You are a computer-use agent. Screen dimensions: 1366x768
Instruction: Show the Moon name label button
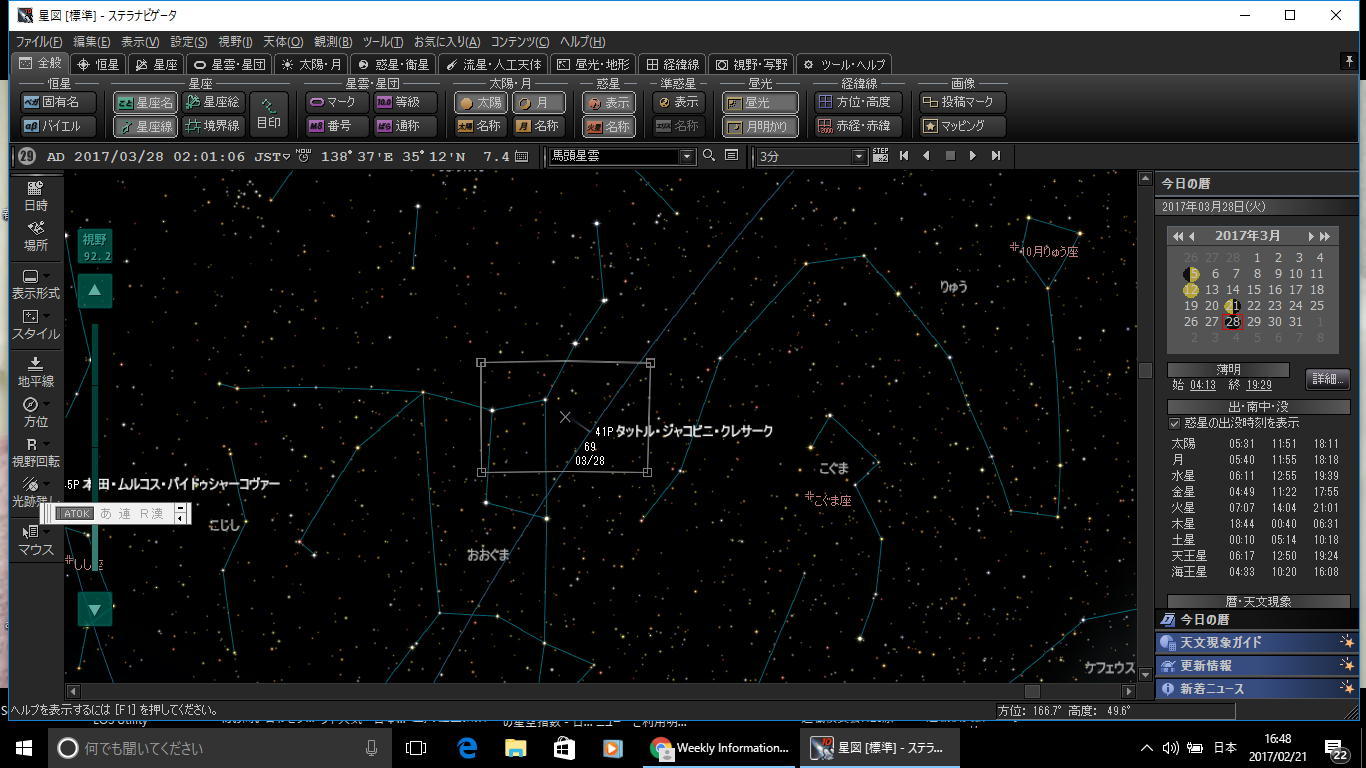(539, 126)
